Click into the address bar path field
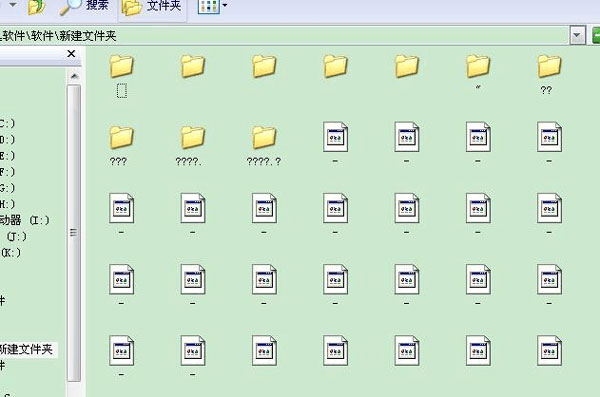 284,36
